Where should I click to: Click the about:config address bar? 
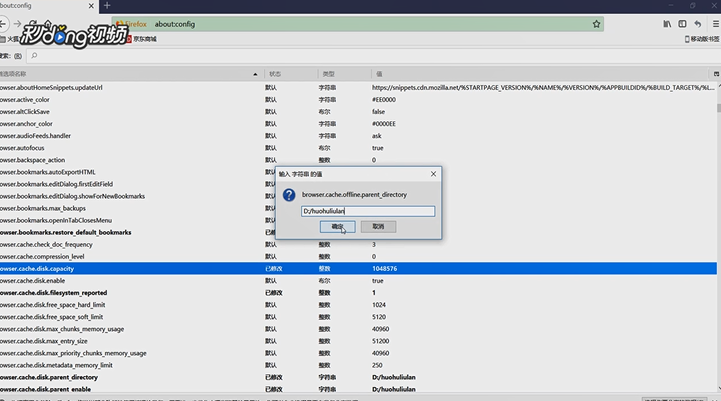pyautogui.click(x=358, y=24)
